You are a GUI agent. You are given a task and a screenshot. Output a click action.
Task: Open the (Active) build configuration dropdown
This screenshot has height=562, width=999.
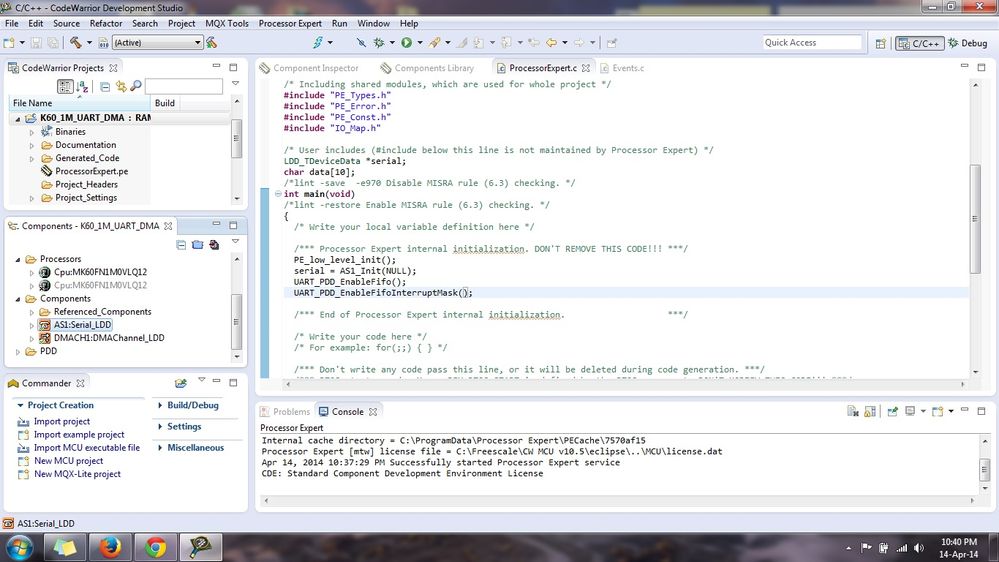point(157,43)
